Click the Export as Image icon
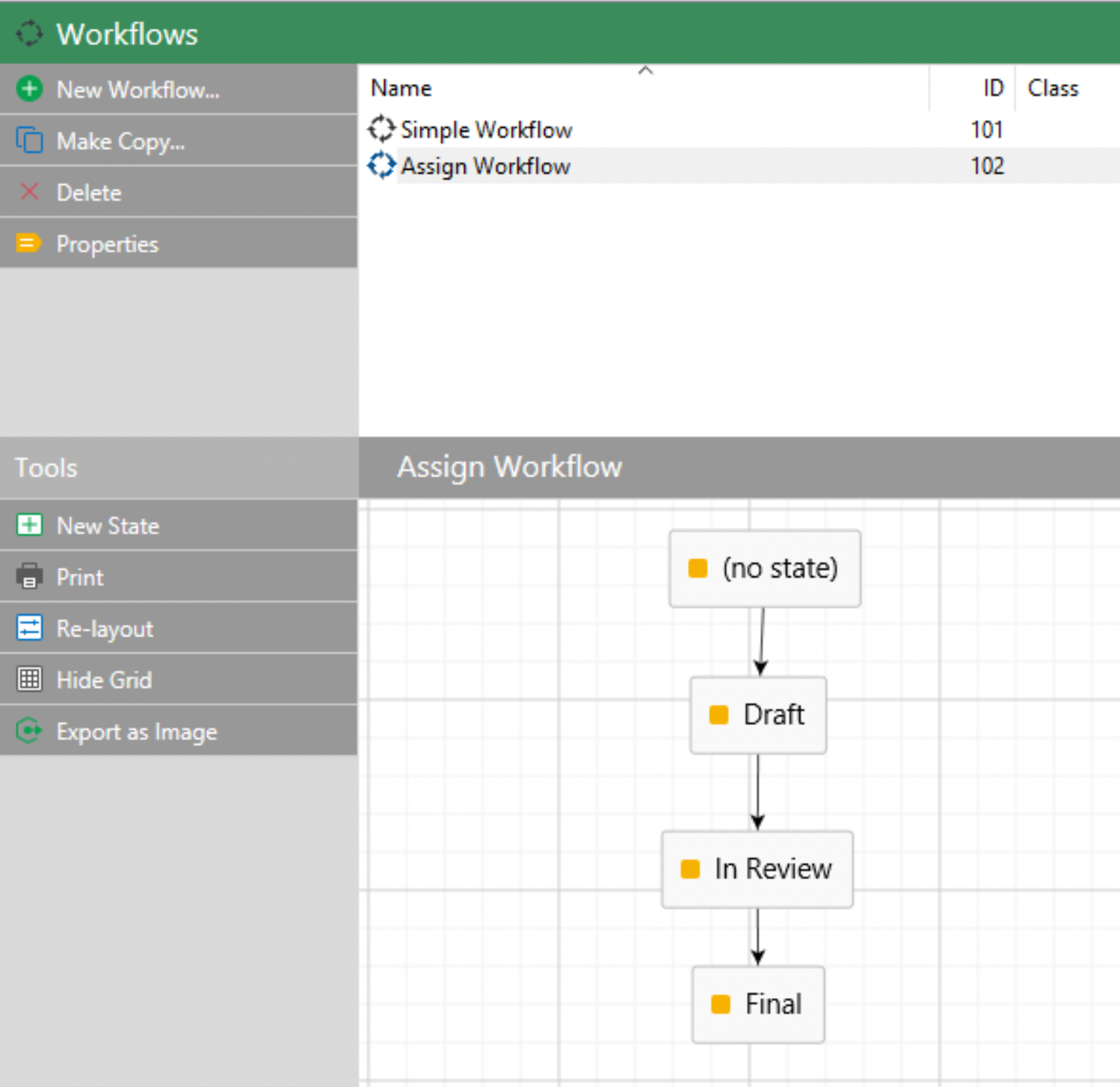Screen dimensions: 1120x1087 pyautogui.click(x=29, y=730)
